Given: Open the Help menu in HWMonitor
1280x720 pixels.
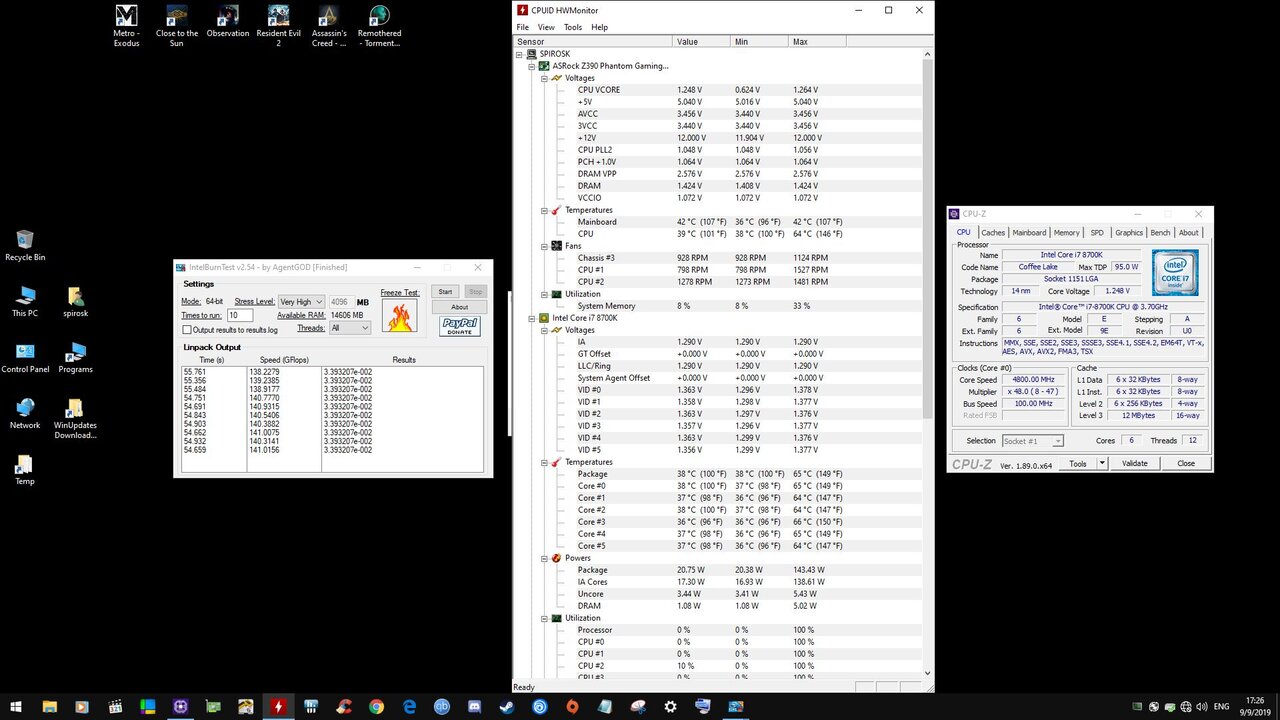Looking at the screenshot, I should point(599,27).
